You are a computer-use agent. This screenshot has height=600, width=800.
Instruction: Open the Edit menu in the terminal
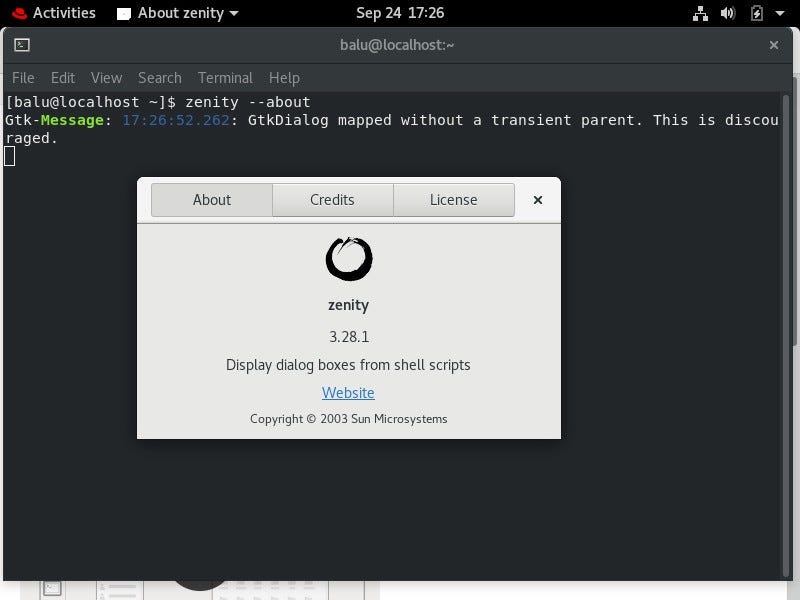pyautogui.click(x=62, y=78)
